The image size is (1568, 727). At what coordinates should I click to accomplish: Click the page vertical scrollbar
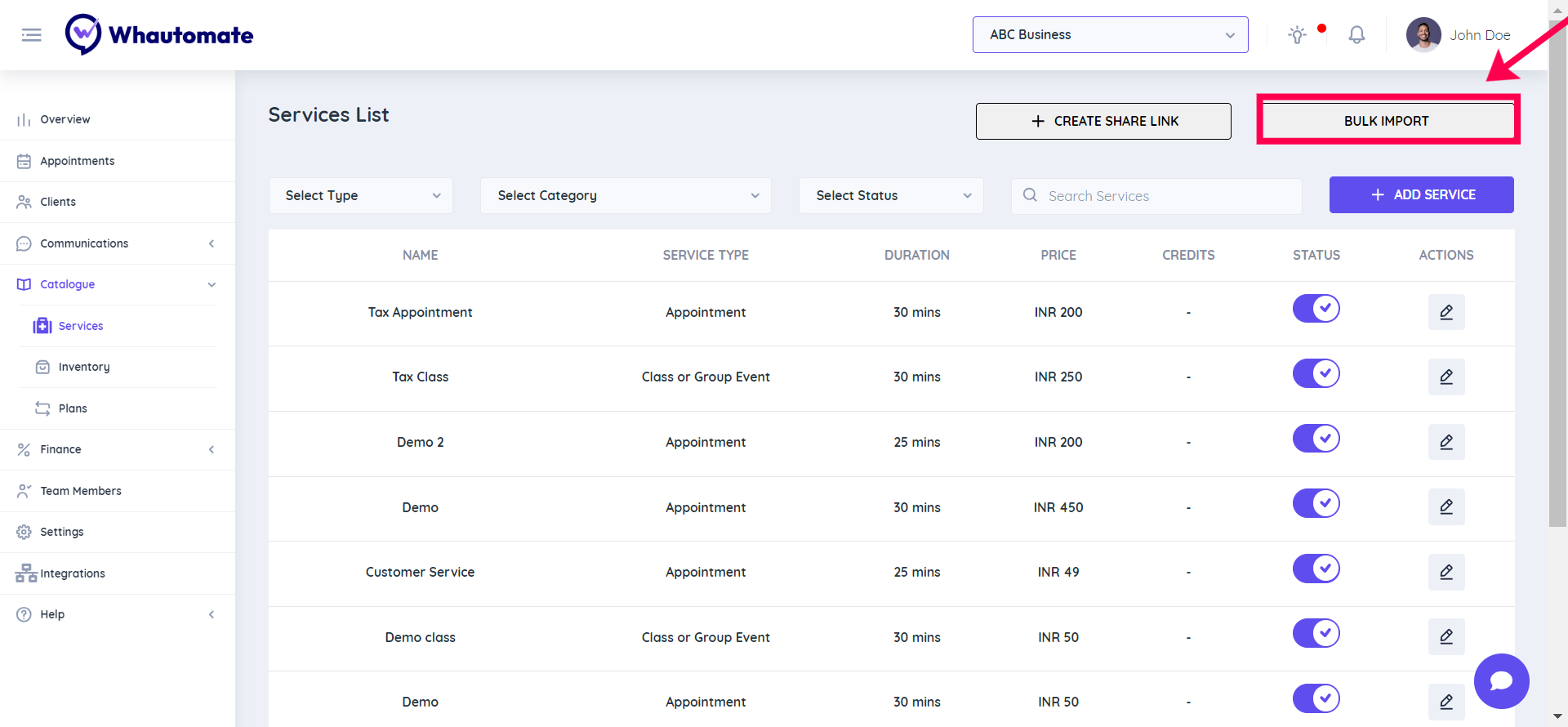(x=1557, y=270)
